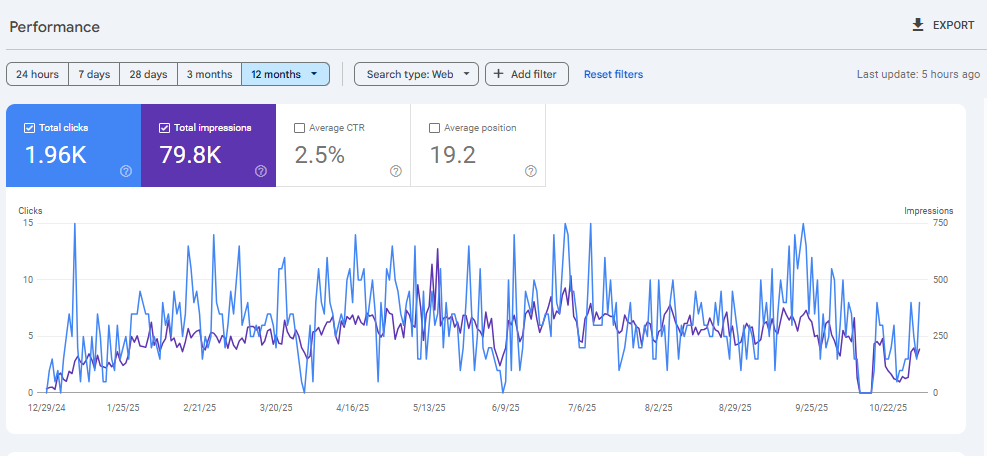
Task: Click the 7/6/25 date on chart axis
Action: coord(581,408)
